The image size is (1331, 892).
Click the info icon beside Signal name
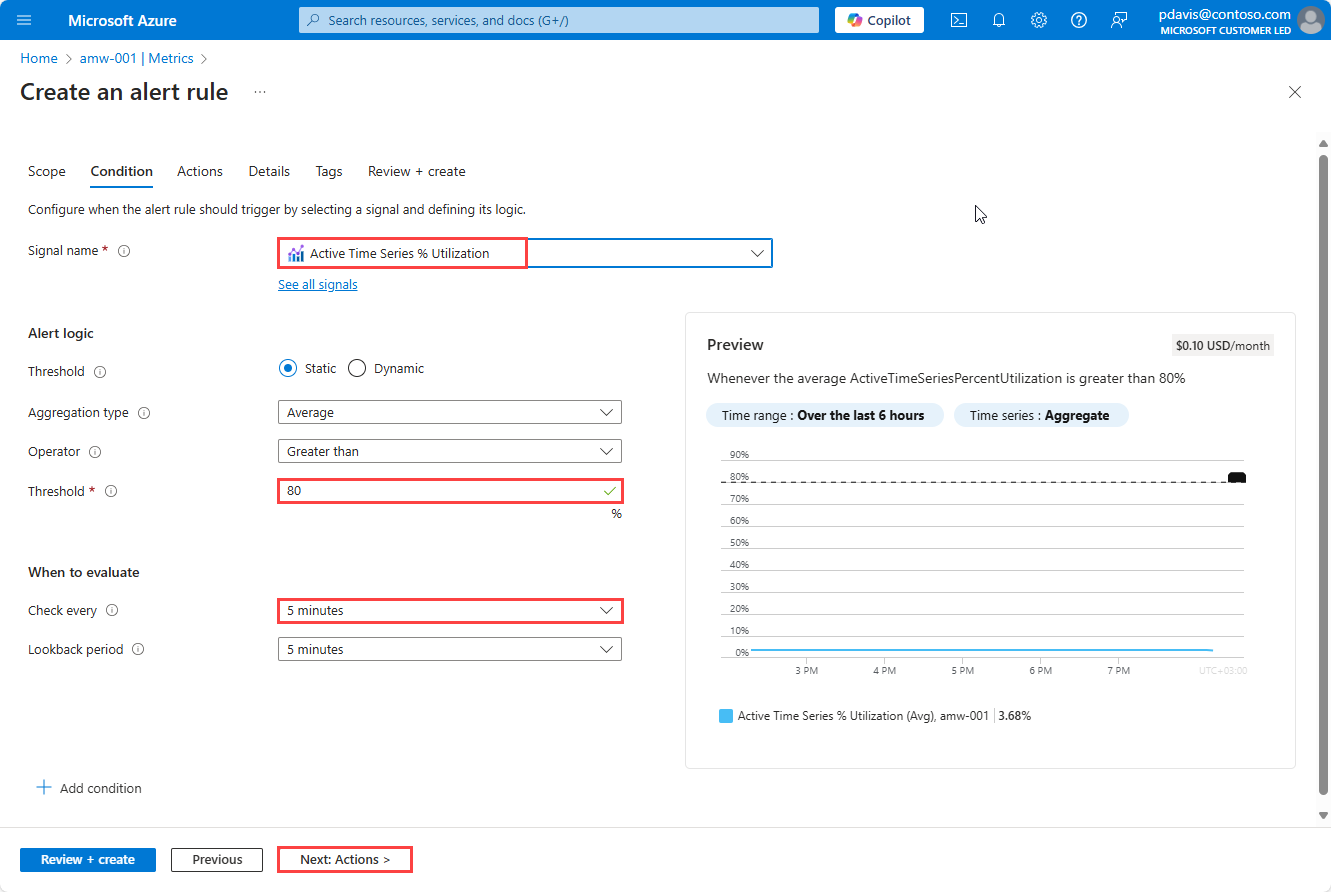pos(124,251)
